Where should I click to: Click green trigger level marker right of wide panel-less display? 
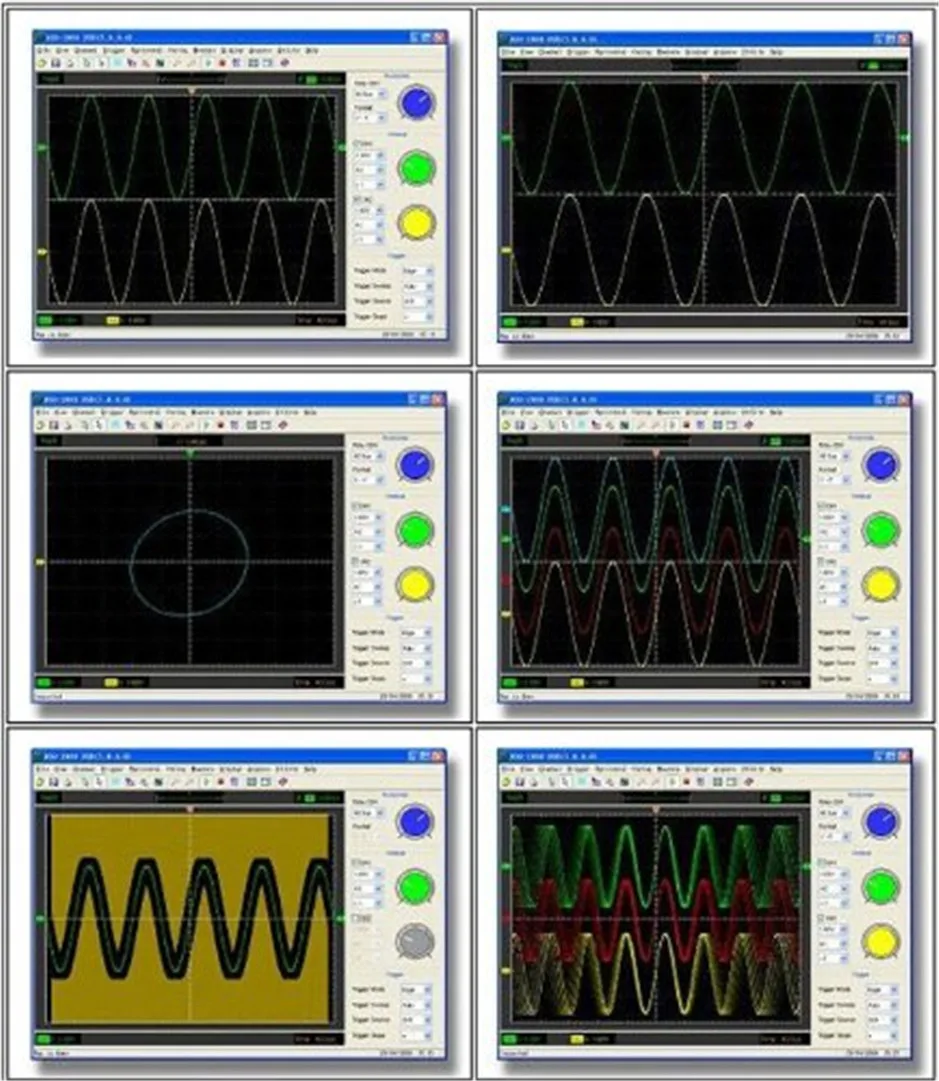[x=905, y=138]
